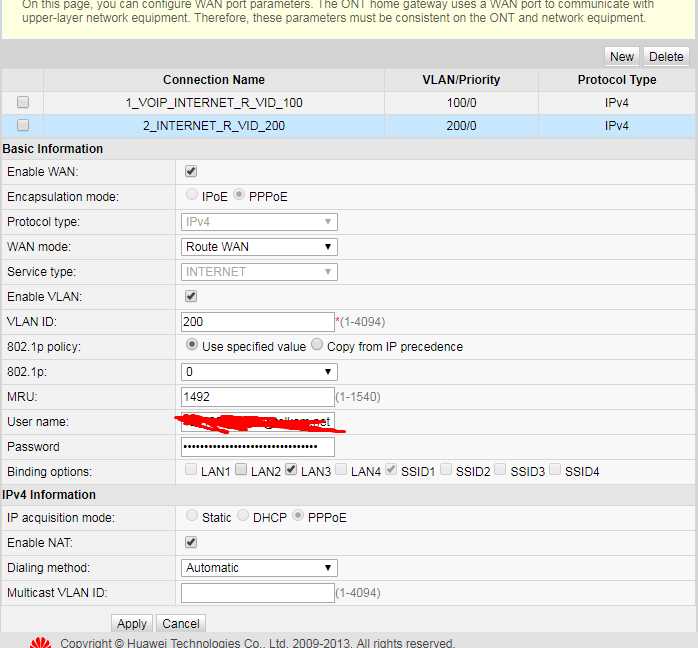Click the 100/0 VLAN/Priority cell
The width and height of the screenshot is (698, 648).
[461, 103]
